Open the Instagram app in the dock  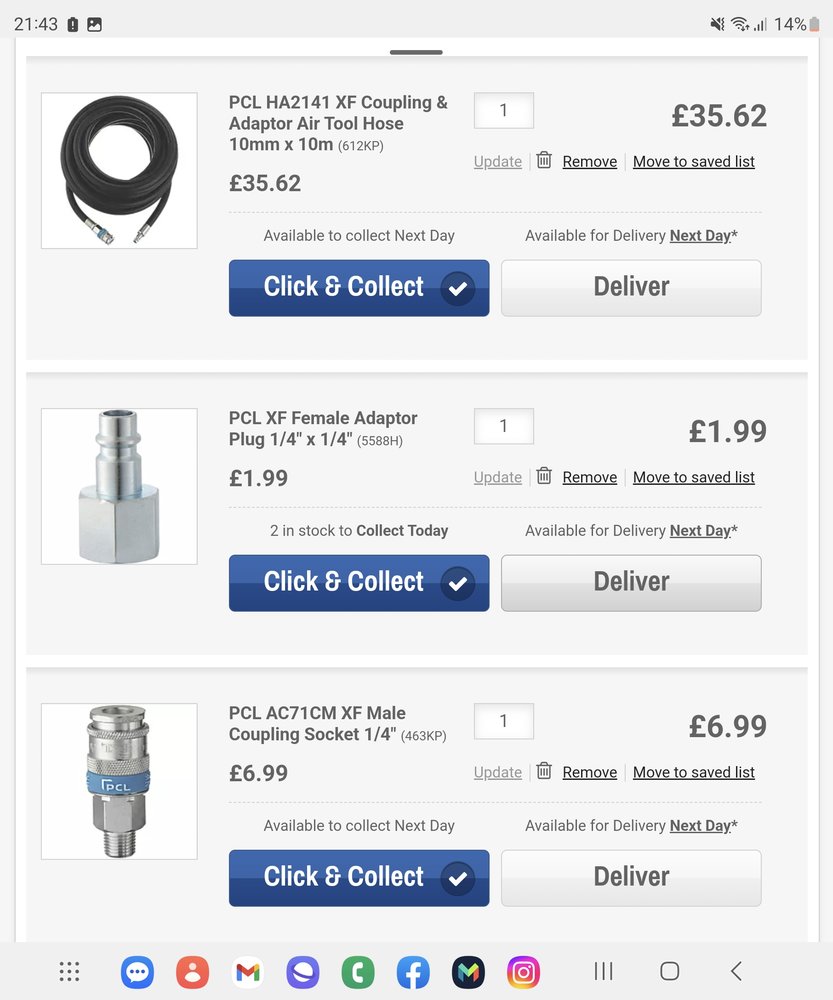click(x=523, y=972)
